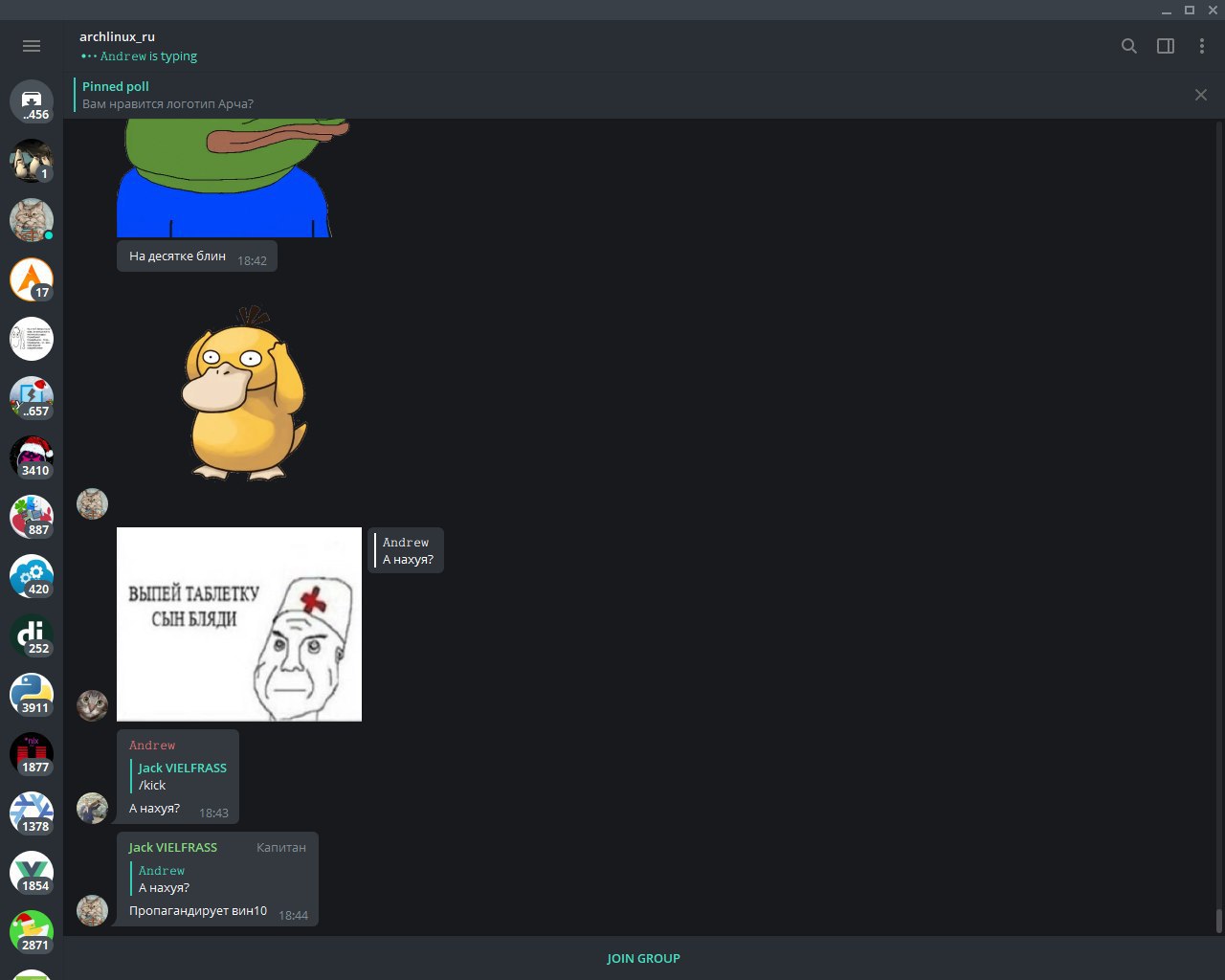Open the sidebar chat with badge 887
Image resolution: width=1225 pixels, height=980 pixels.
click(x=32, y=517)
